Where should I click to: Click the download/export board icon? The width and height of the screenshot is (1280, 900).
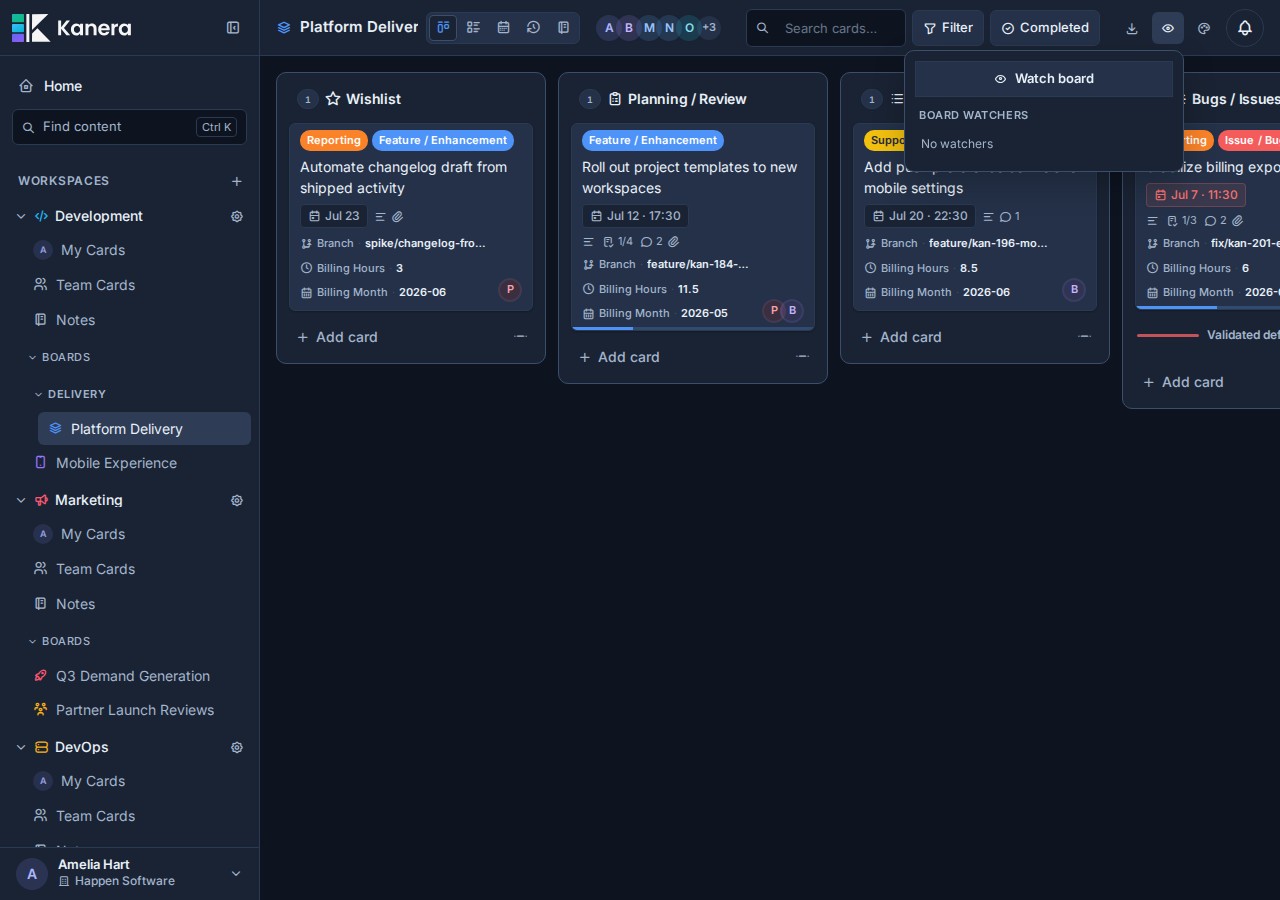pyautogui.click(x=1132, y=28)
